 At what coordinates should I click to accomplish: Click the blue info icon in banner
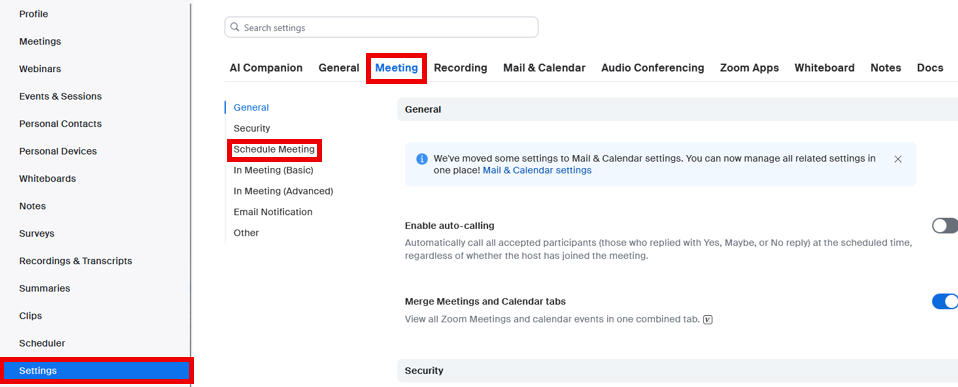click(x=422, y=159)
